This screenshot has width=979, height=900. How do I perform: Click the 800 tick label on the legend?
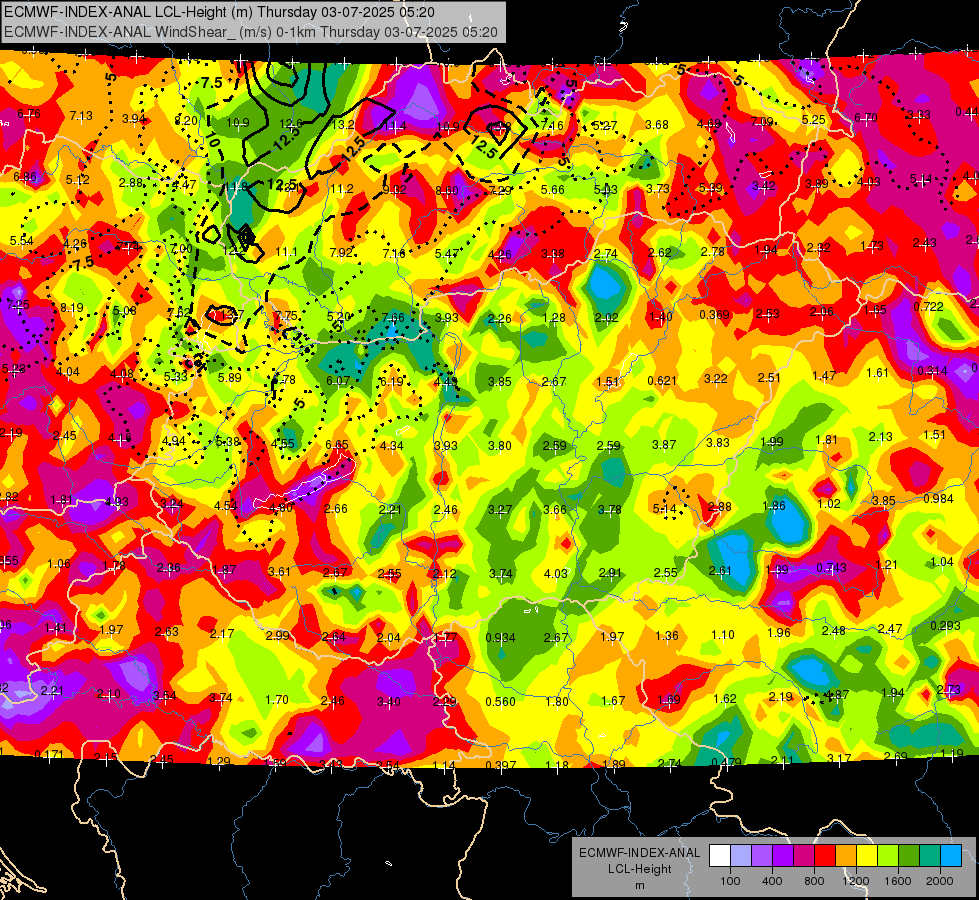point(814,881)
